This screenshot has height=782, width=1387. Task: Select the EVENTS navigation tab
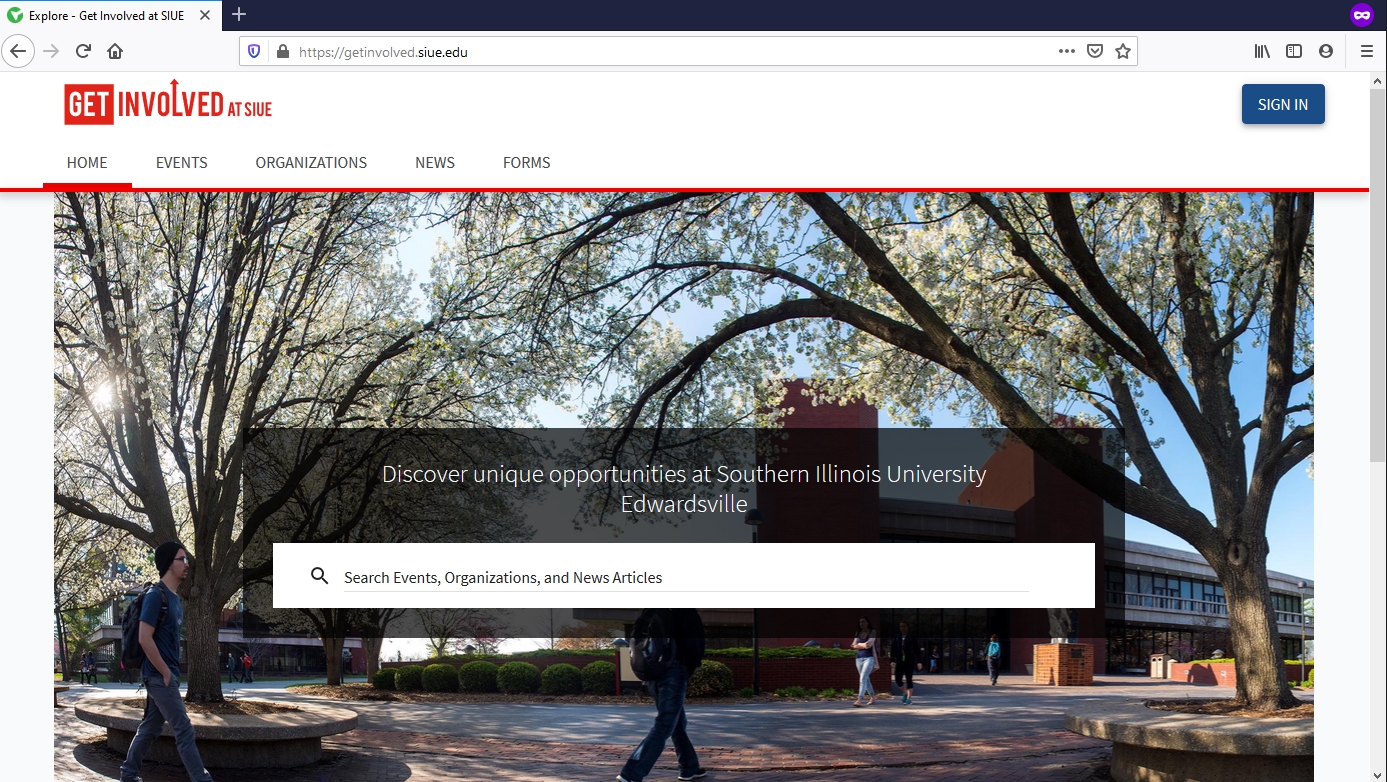[x=182, y=163]
